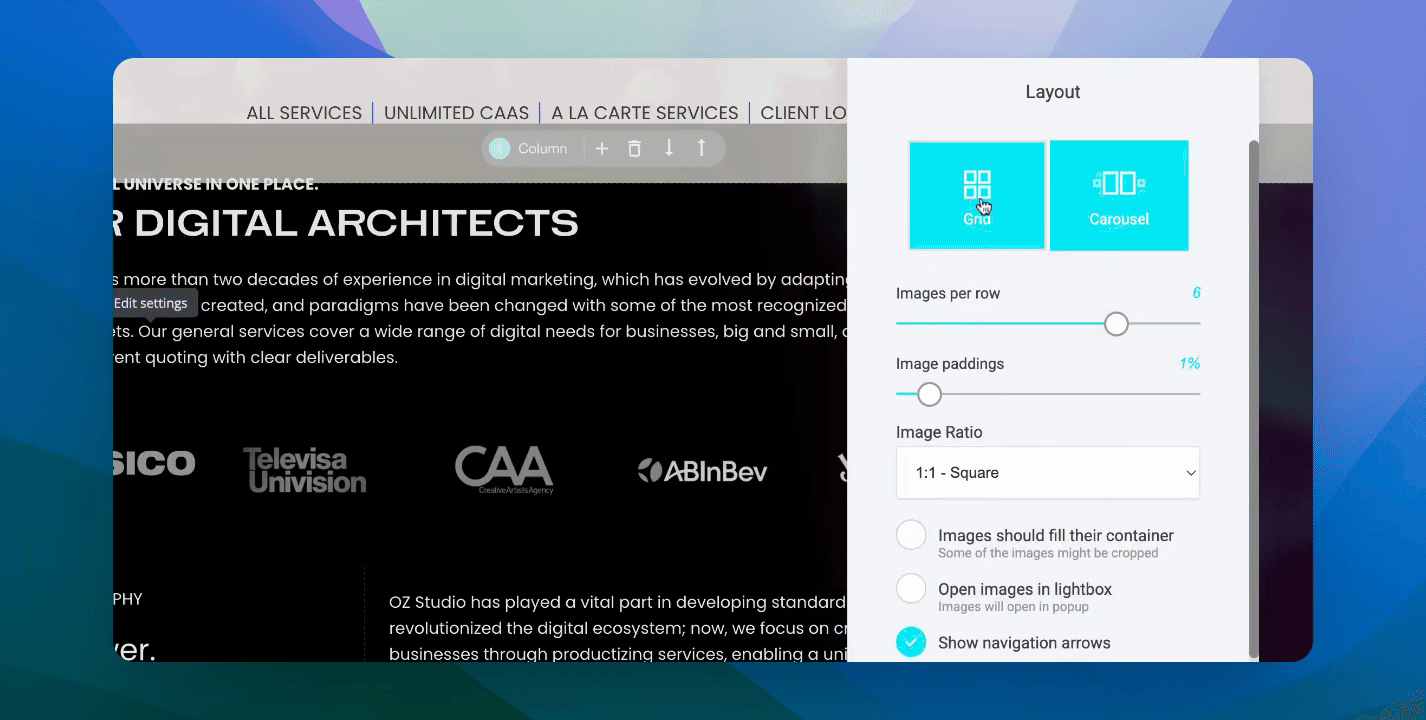Adjust the Images per row slider handle
This screenshot has width=1426, height=720.
tap(1116, 324)
